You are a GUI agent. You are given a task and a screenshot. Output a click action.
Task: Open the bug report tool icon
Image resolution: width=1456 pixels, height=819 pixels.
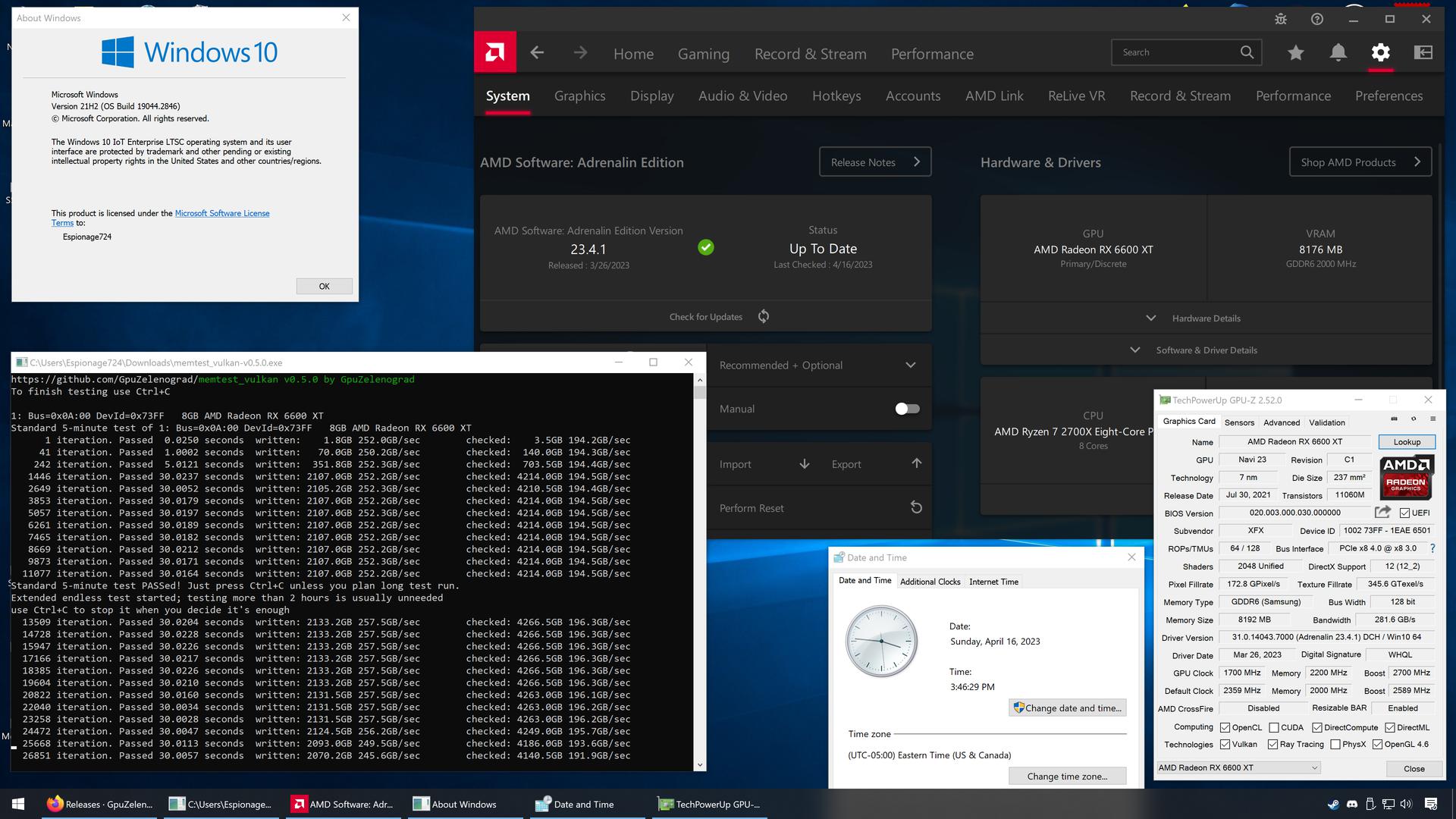[1281, 19]
